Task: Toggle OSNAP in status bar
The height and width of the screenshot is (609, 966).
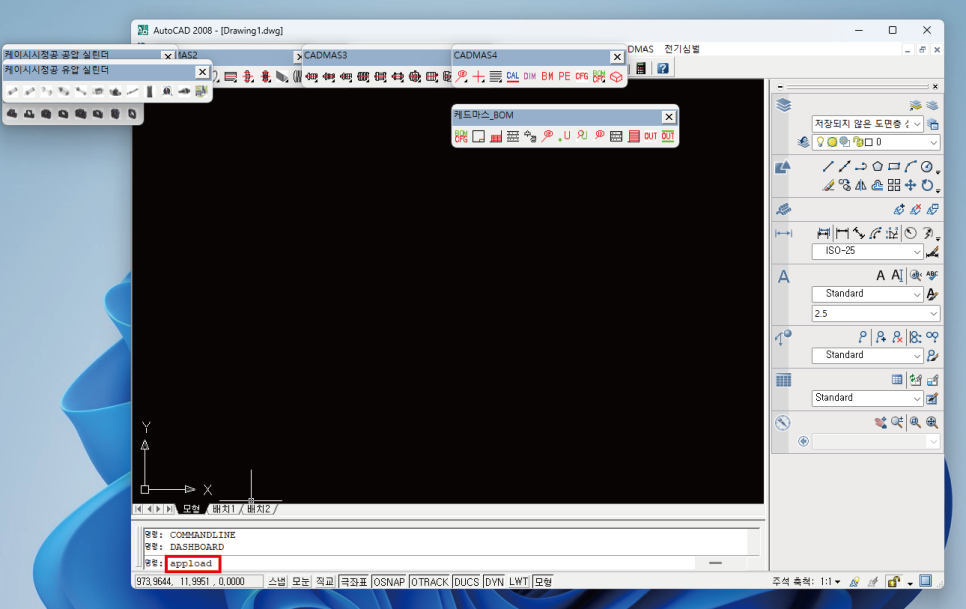Action: (x=389, y=581)
